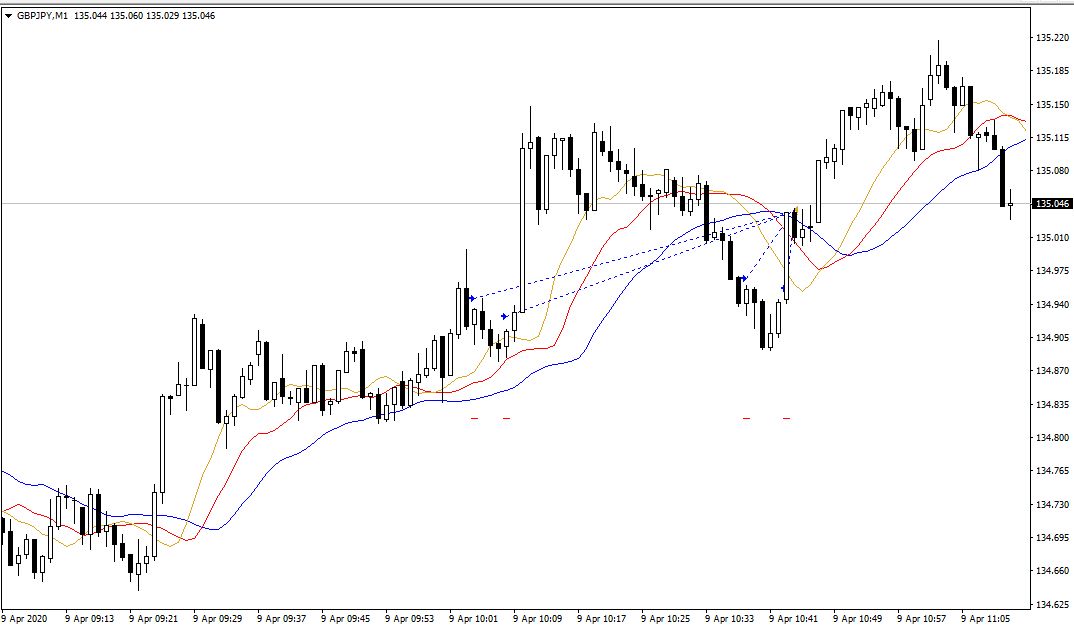Click the 134.905 price axis label
Image resolution: width=1074 pixels, height=626 pixels.
[1053, 338]
